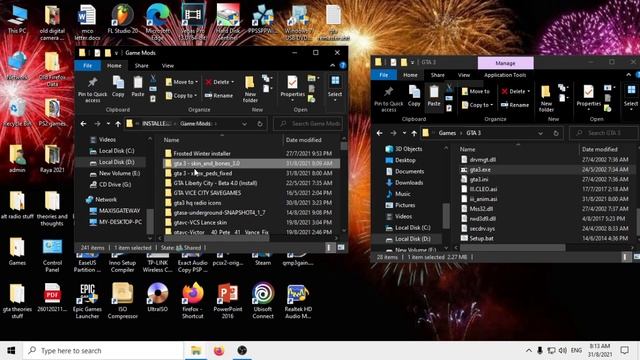Screen dimensions: 640x360
Task: Switch to View tab in Game Mods window
Action: coord(168,65)
